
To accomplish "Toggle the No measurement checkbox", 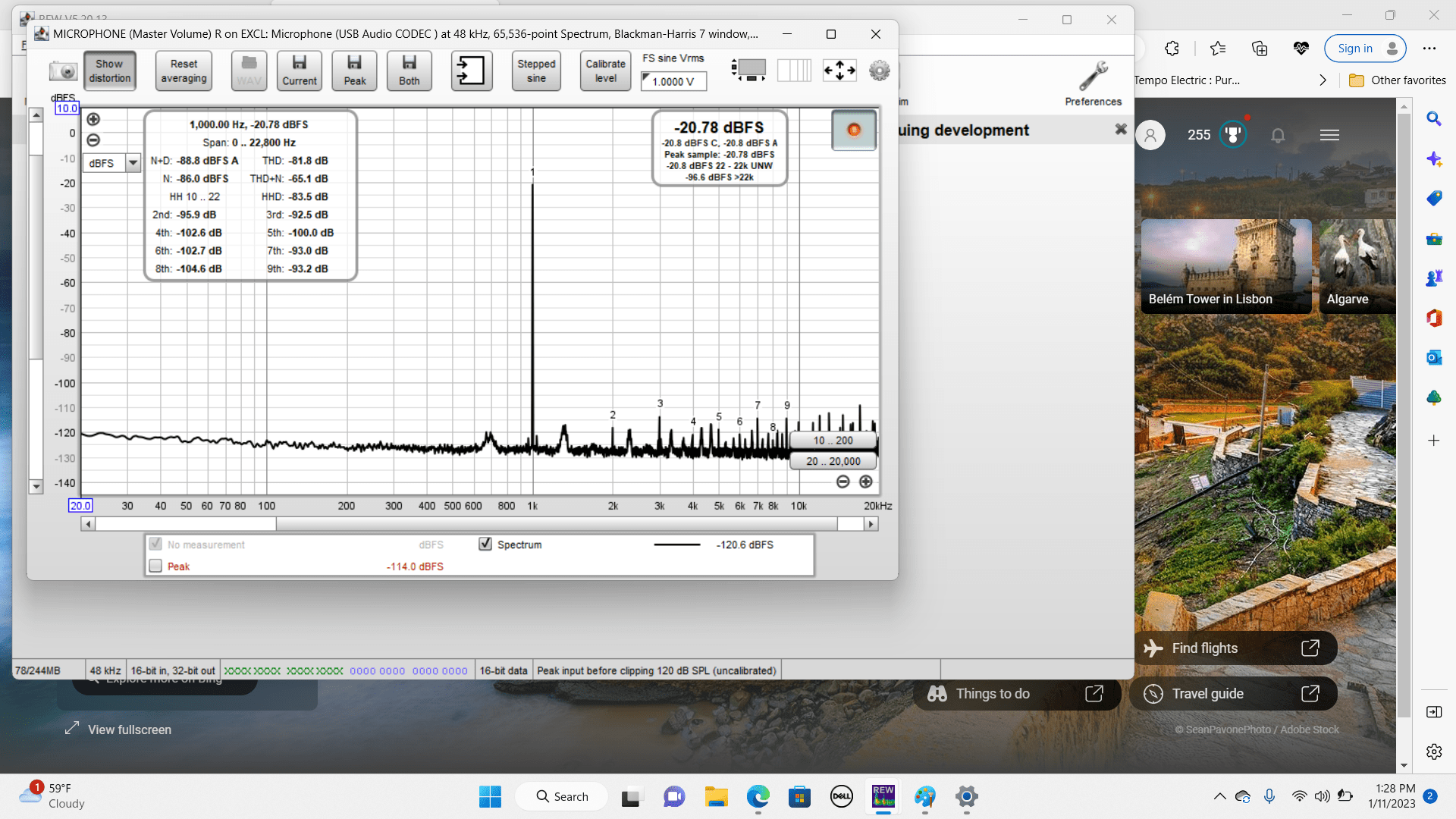I will pos(155,544).
